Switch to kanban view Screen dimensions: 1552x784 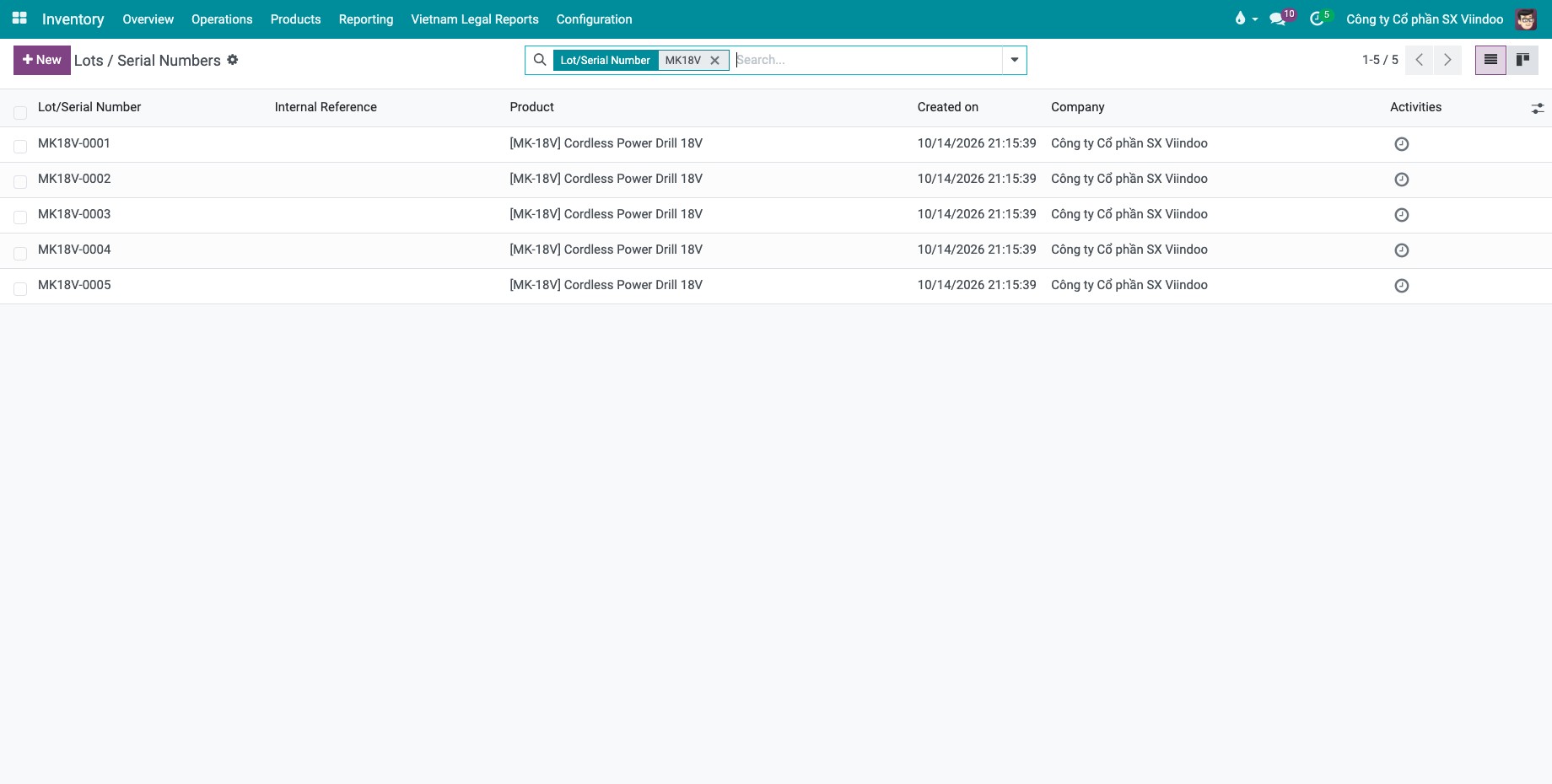coord(1522,60)
